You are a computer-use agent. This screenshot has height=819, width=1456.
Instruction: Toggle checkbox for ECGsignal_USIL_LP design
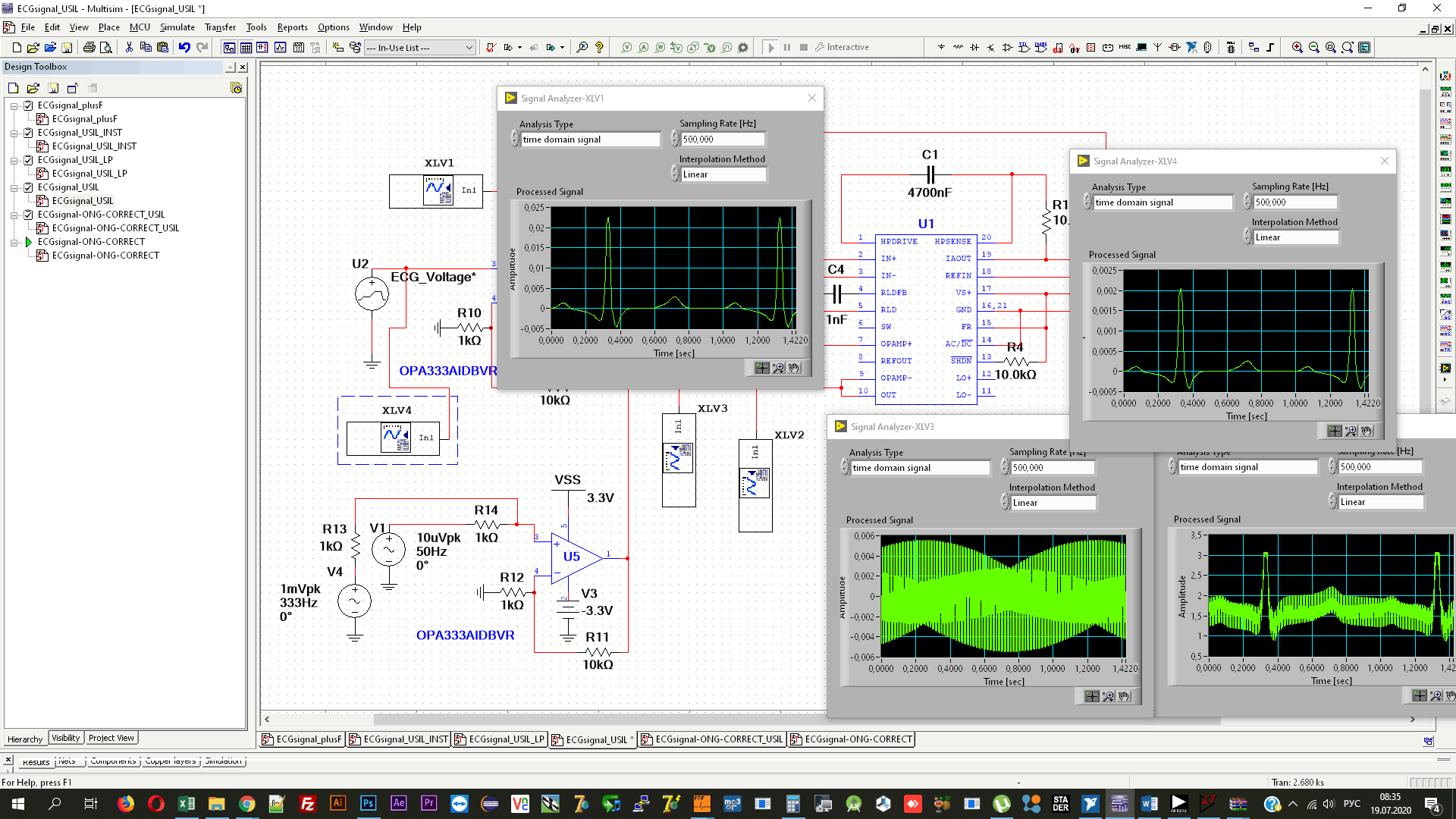click(28, 160)
